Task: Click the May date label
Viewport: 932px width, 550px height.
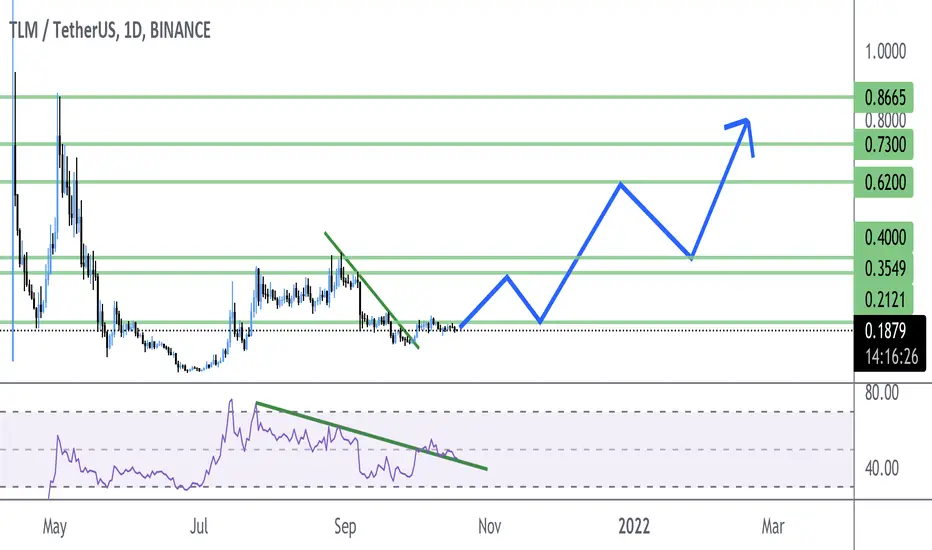Action: point(54,527)
